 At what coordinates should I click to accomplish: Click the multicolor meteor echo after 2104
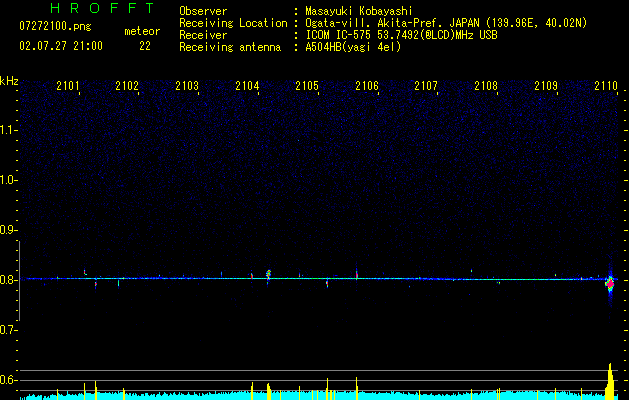pyautogui.click(x=268, y=274)
